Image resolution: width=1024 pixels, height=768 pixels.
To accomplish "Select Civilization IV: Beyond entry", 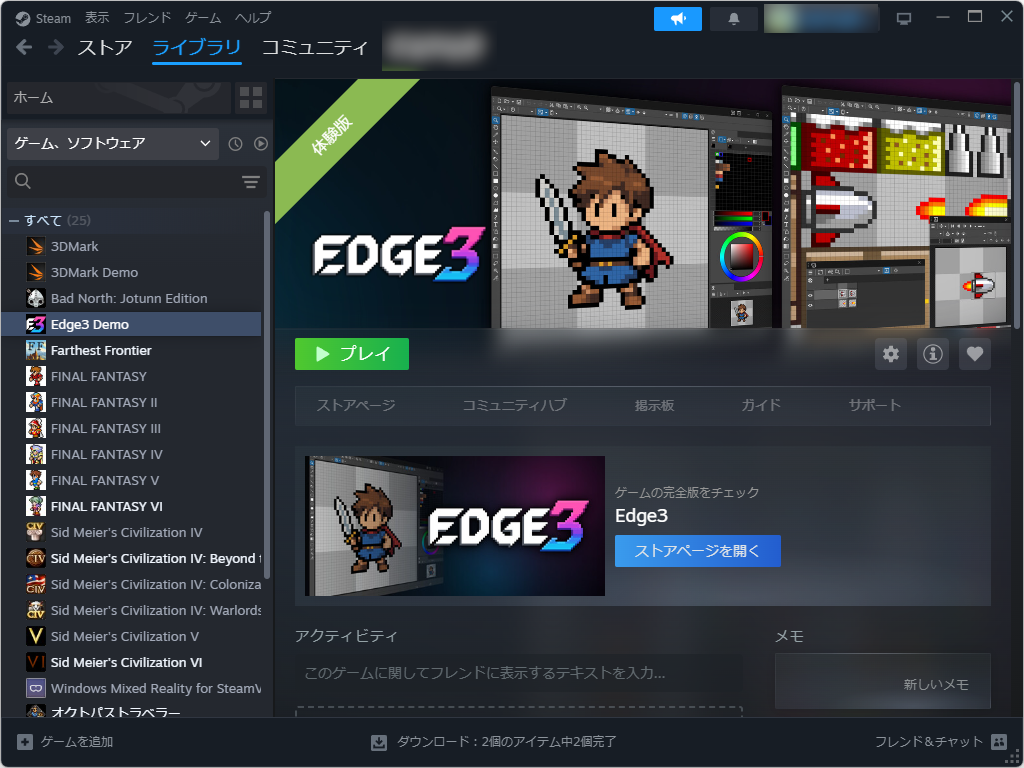I will tap(155, 558).
